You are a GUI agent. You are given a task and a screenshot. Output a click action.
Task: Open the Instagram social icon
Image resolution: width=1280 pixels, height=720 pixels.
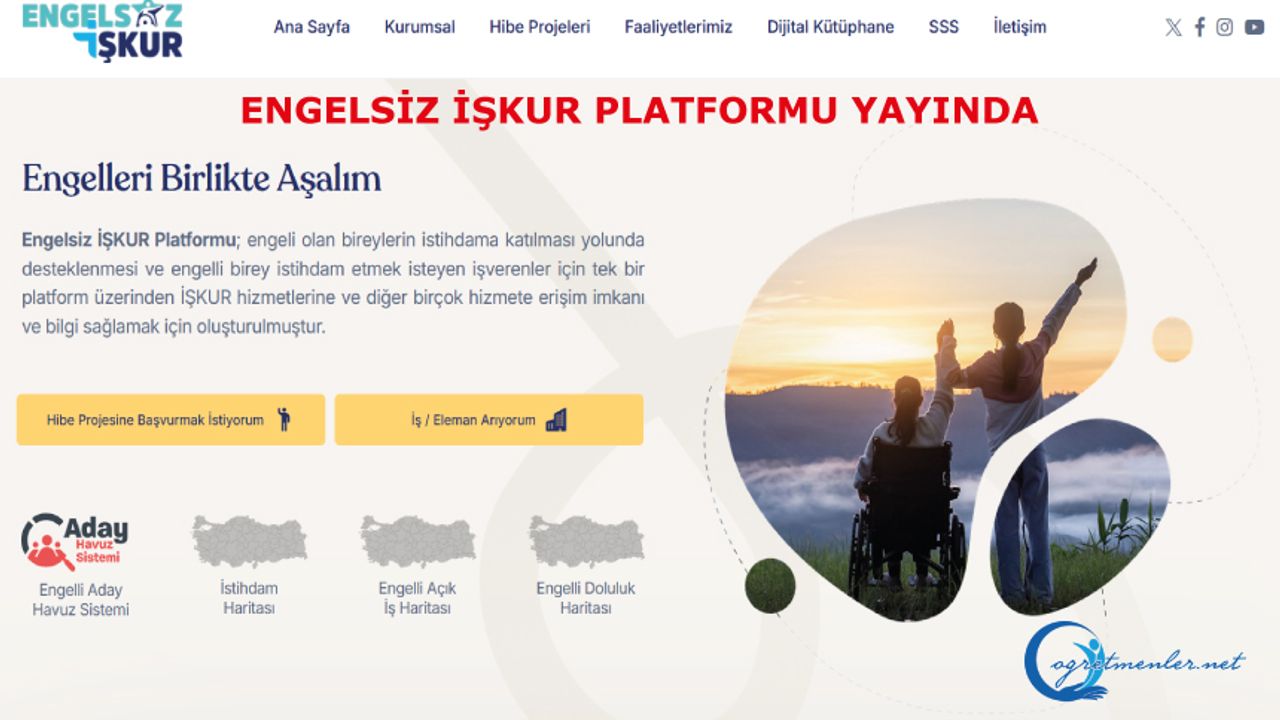click(x=1224, y=27)
